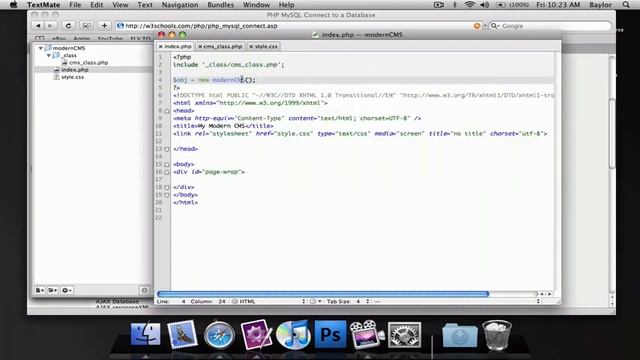Image resolution: width=640 pixels, height=360 pixels.
Task: Click the Google search field in Safari
Action: point(550,26)
